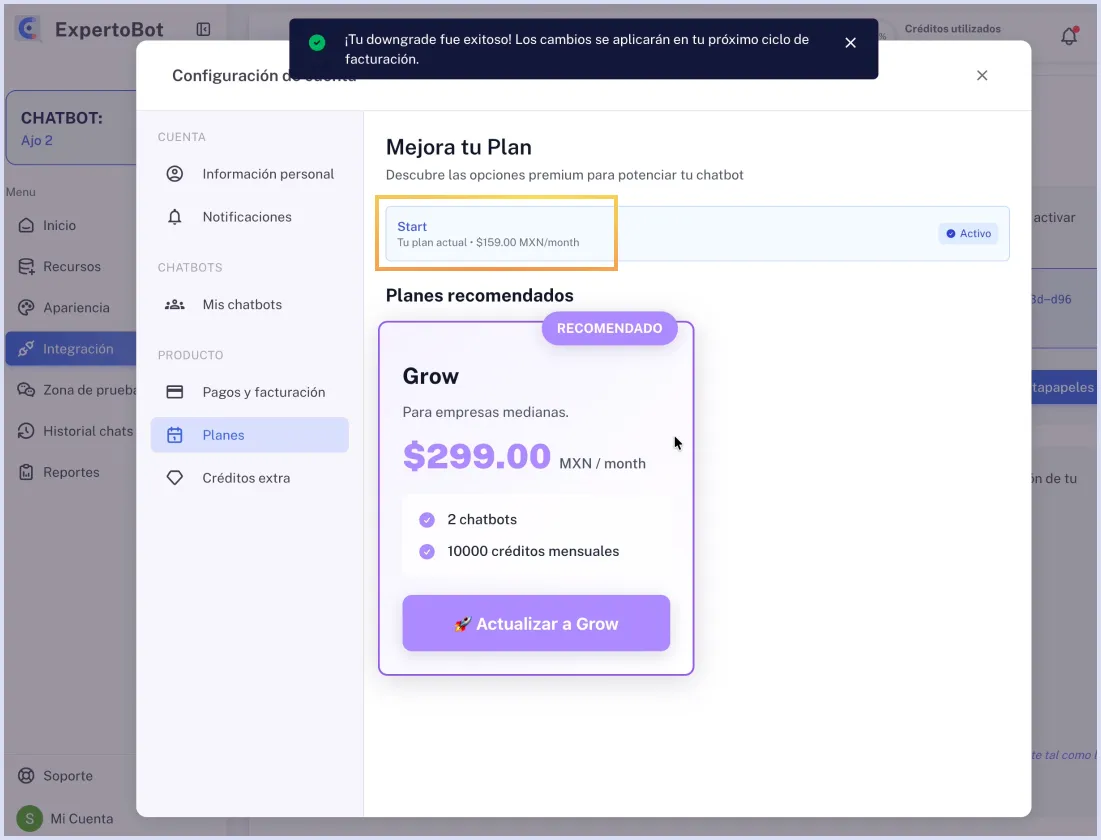Select the Start current plan name
This screenshot has width=1101, height=840.
pyautogui.click(x=412, y=226)
